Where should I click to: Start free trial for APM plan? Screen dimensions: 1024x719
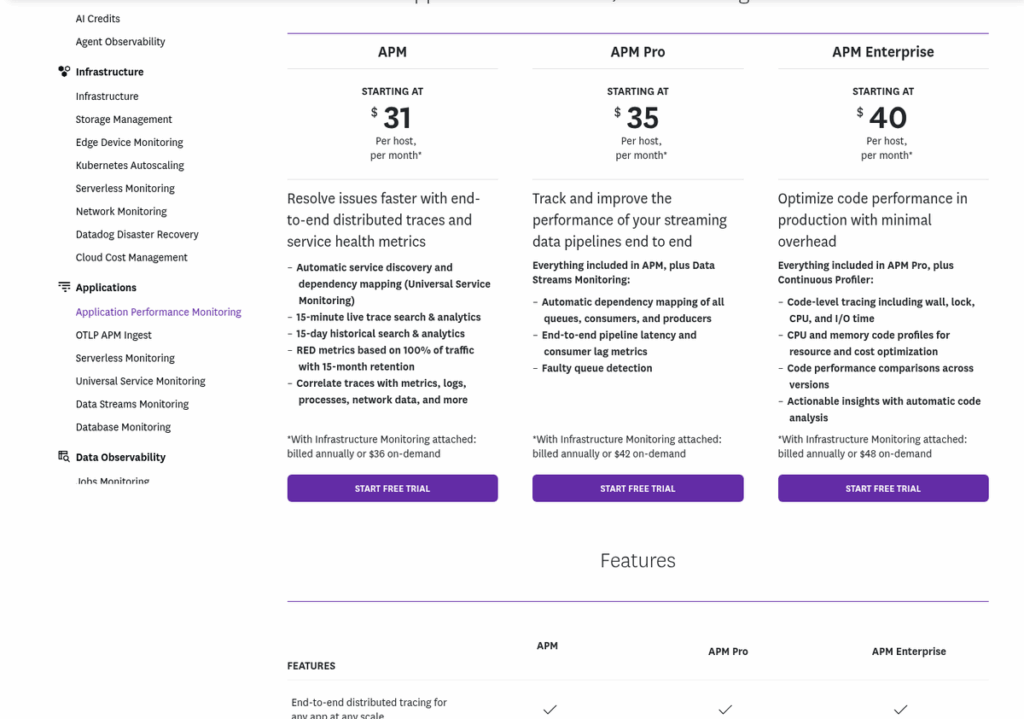(x=392, y=488)
